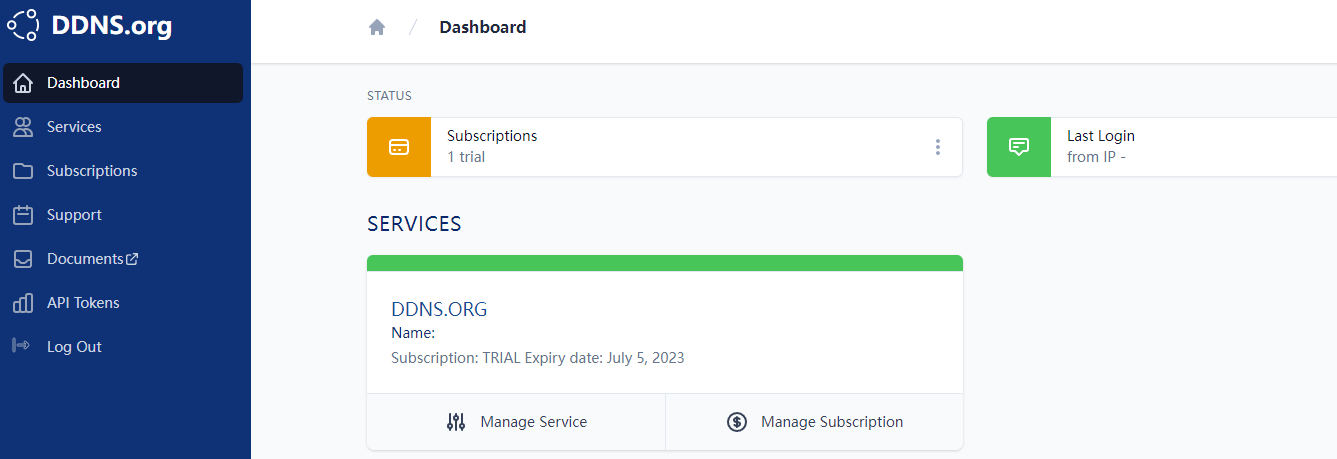Viewport: 1337px width, 459px height.
Task: Click the home breadcrumb icon
Action: coord(377,28)
